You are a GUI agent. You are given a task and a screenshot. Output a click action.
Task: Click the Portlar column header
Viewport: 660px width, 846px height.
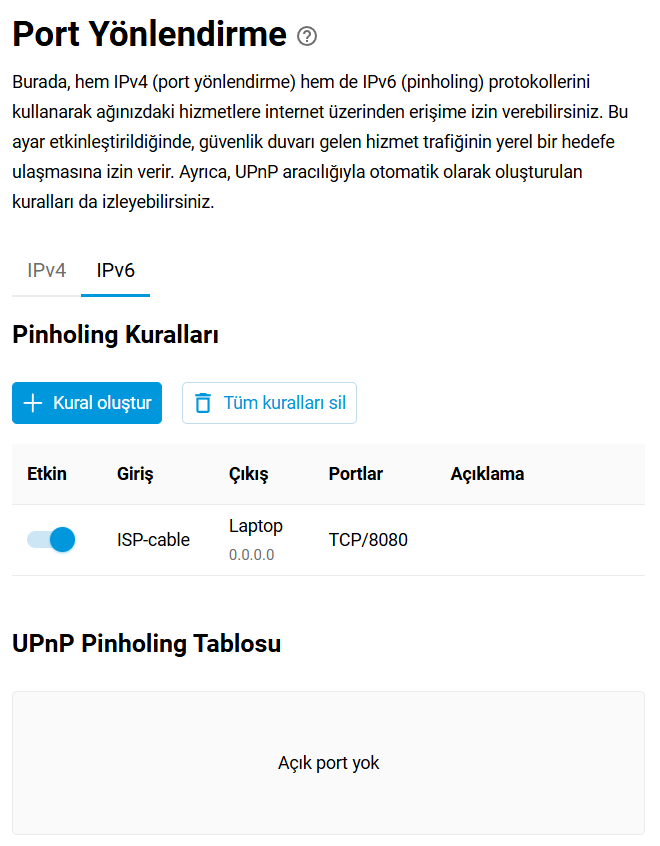click(355, 474)
